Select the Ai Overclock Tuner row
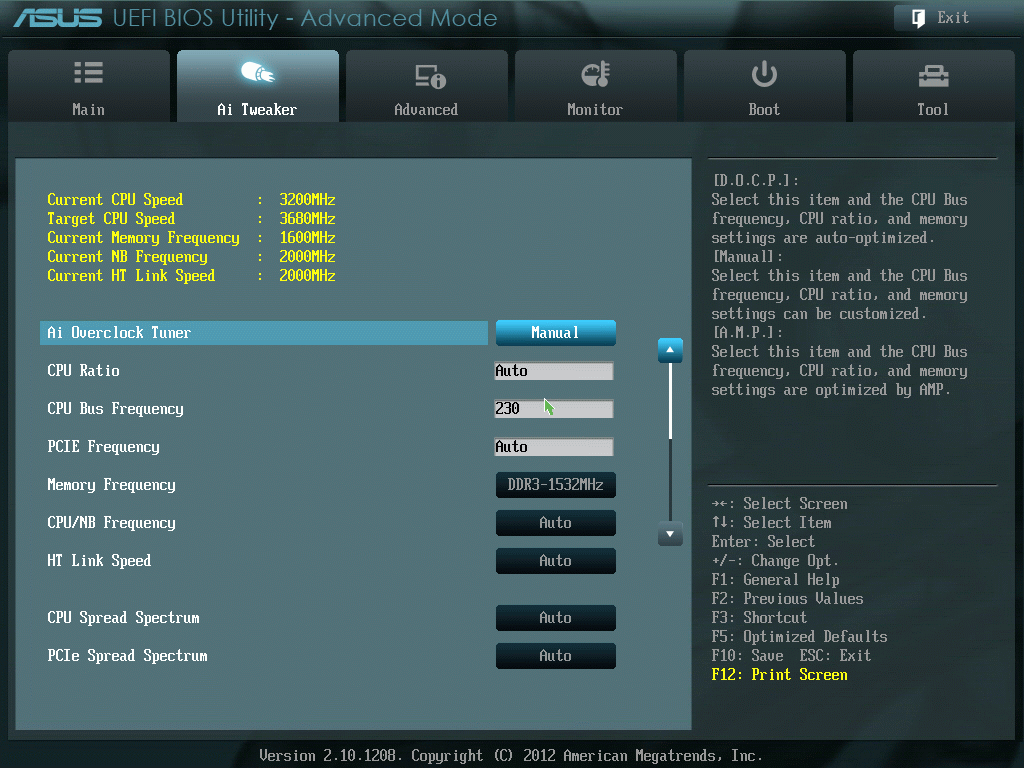The height and width of the screenshot is (768, 1024). click(x=264, y=333)
